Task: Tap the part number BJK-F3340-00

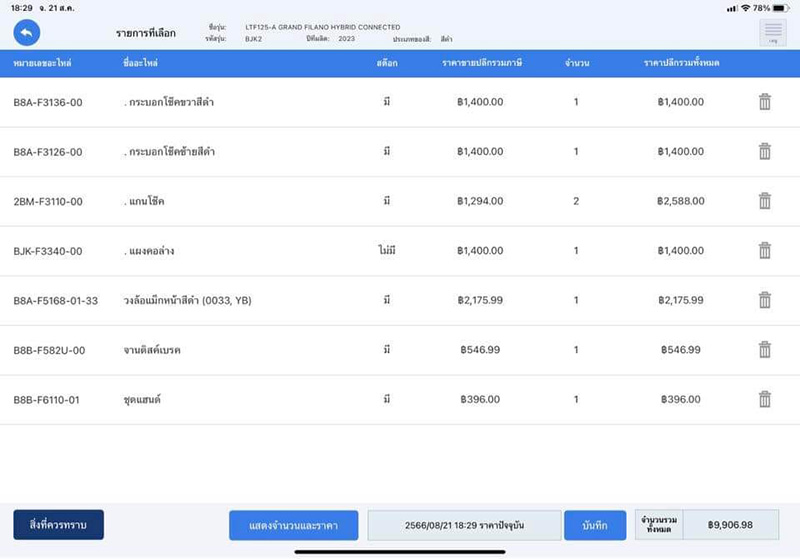Action: click(48, 251)
